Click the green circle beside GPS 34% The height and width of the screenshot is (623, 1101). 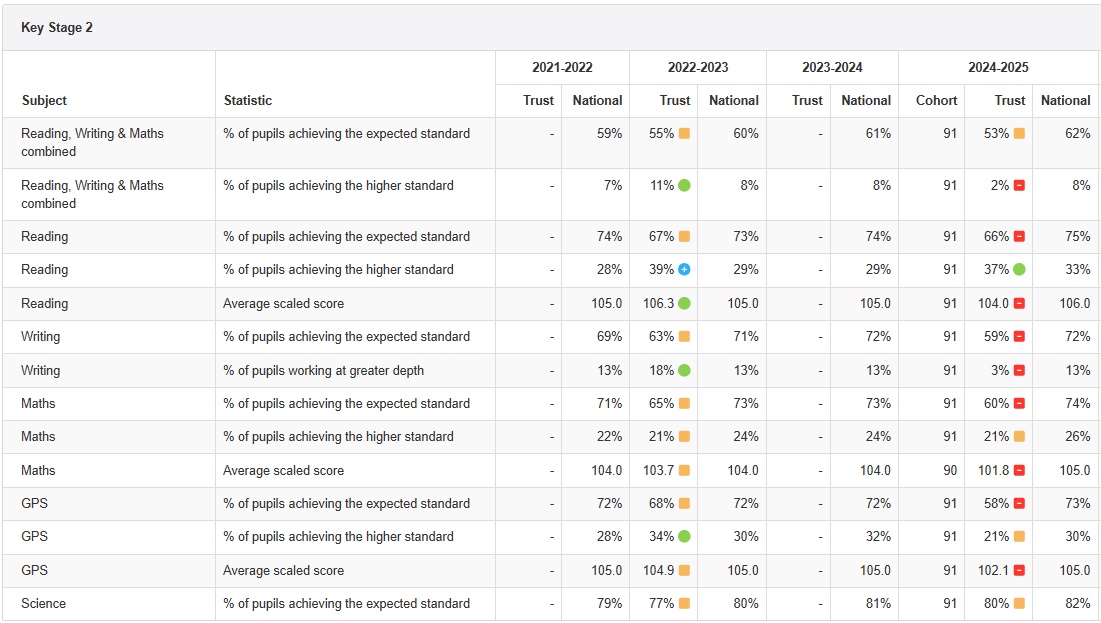pos(684,537)
